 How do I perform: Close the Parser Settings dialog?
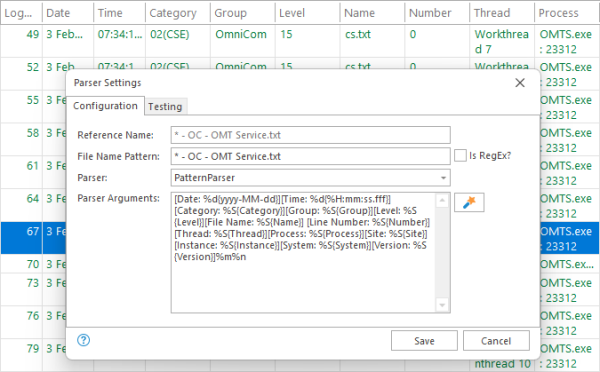click(520, 83)
